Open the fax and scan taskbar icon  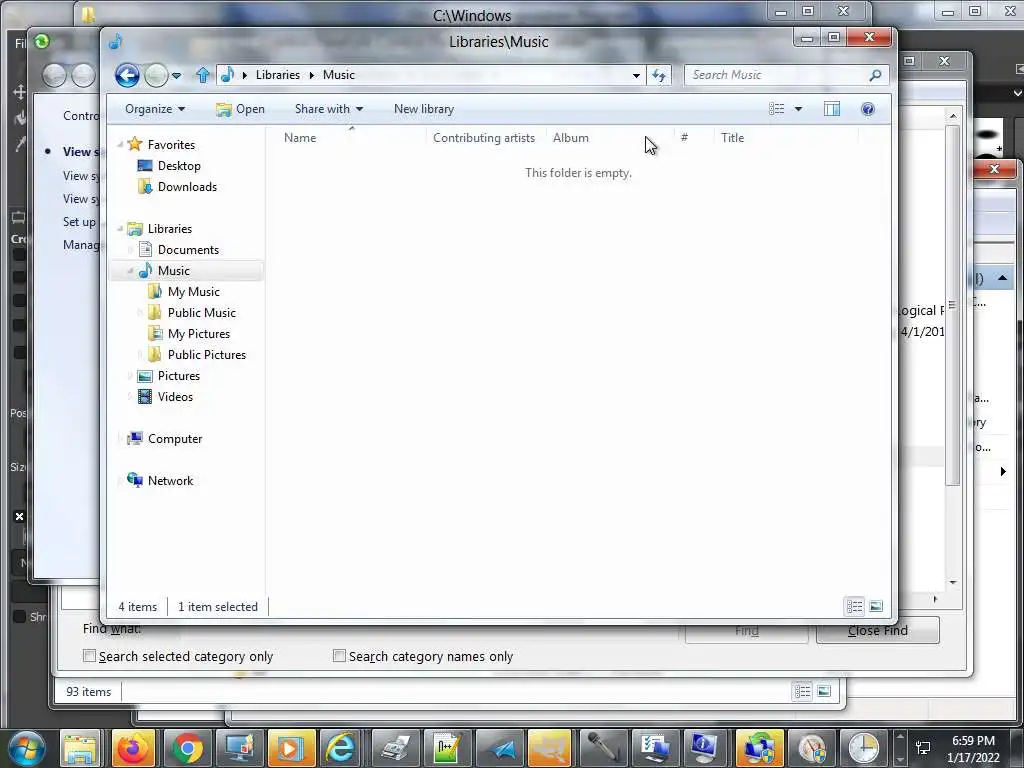click(394, 748)
